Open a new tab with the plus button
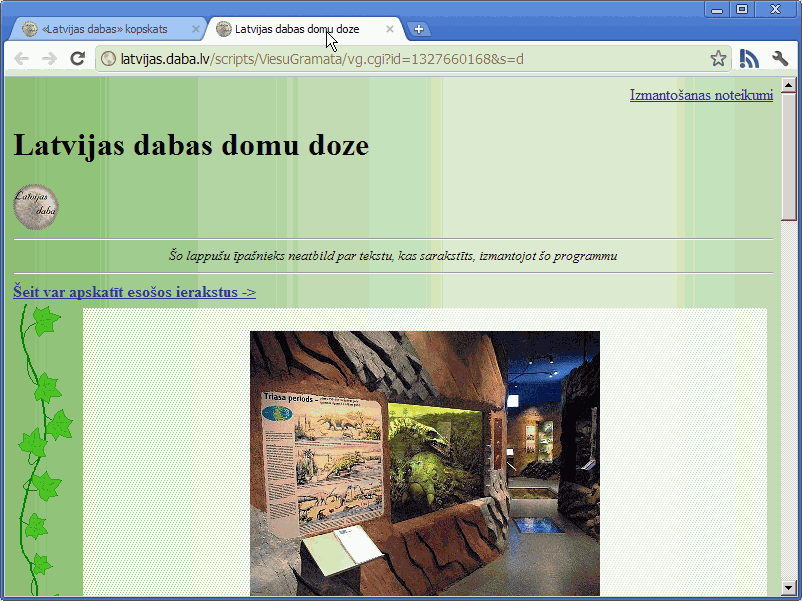 (419, 29)
